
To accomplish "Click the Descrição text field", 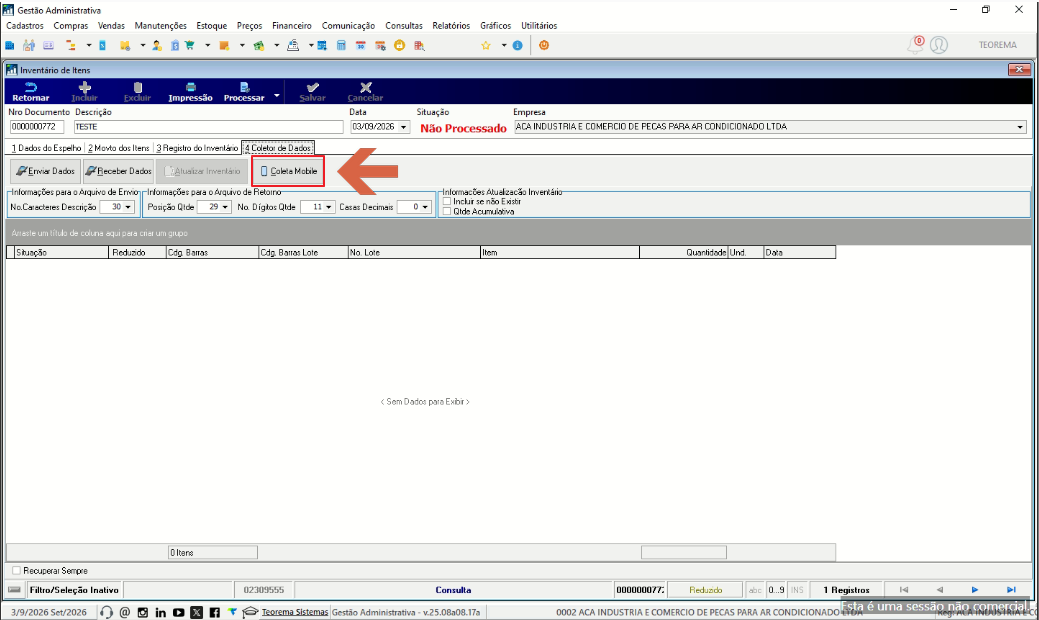I will [x=209, y=127].
